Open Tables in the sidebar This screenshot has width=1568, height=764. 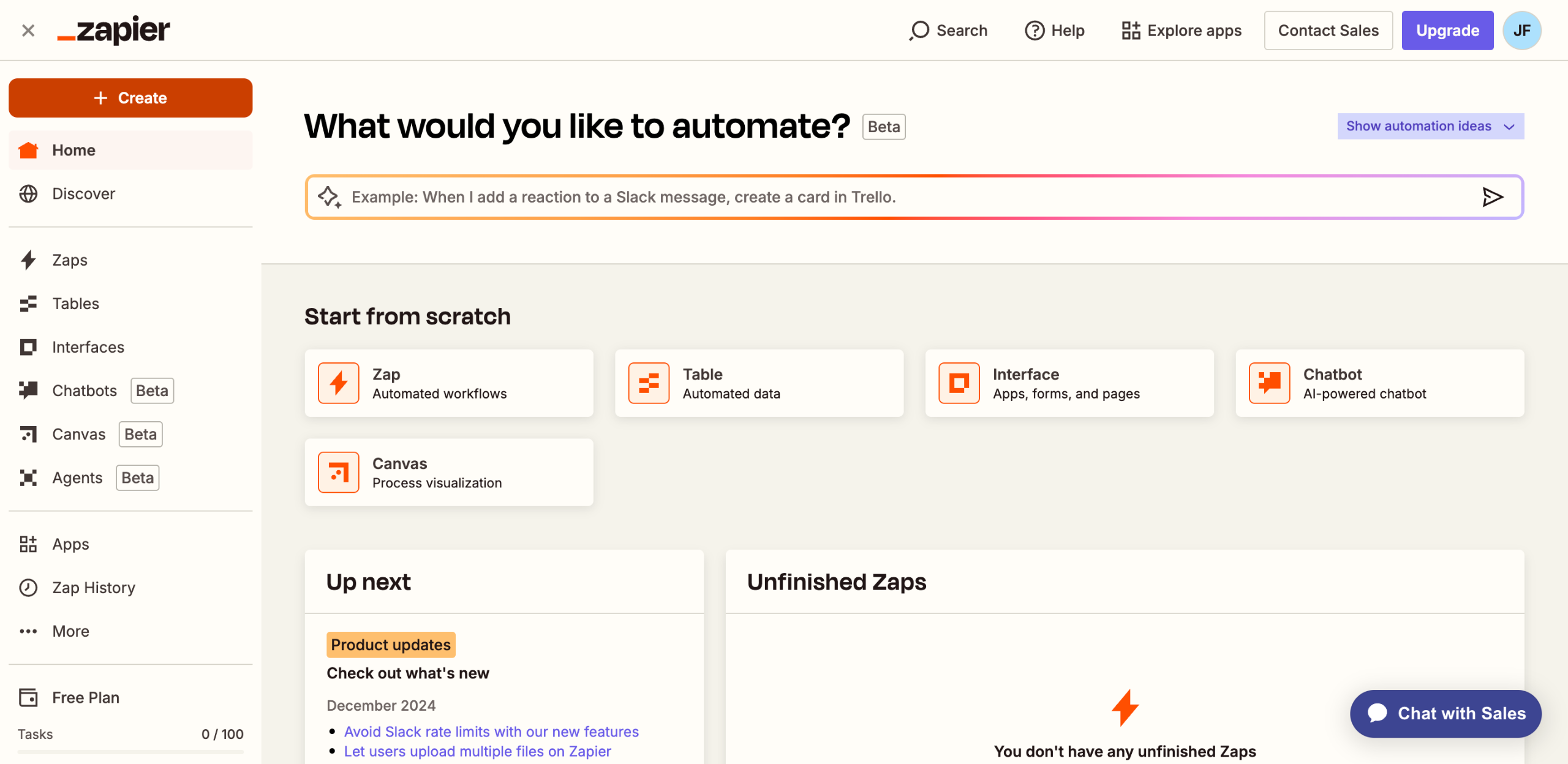coord(75,304)
